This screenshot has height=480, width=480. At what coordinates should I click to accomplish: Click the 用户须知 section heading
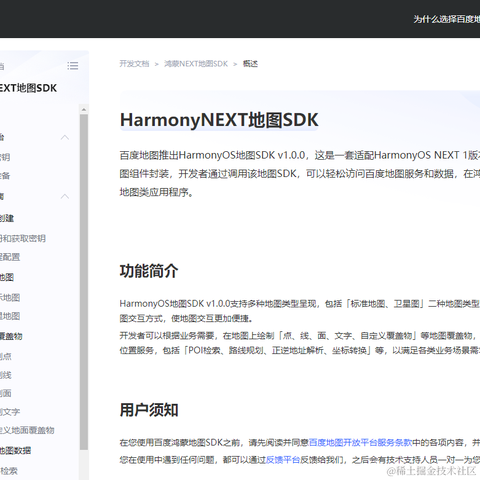[x=149, y=410]
